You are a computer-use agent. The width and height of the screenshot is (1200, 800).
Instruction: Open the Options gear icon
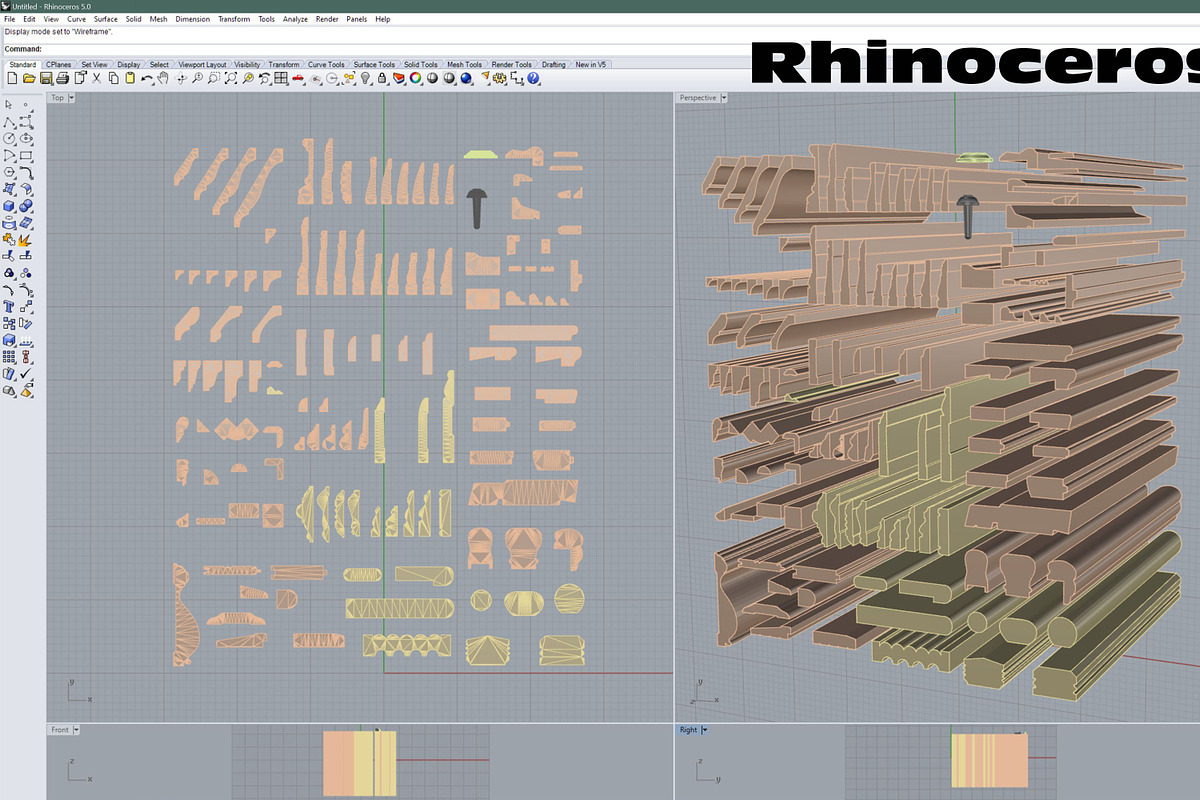498,78
